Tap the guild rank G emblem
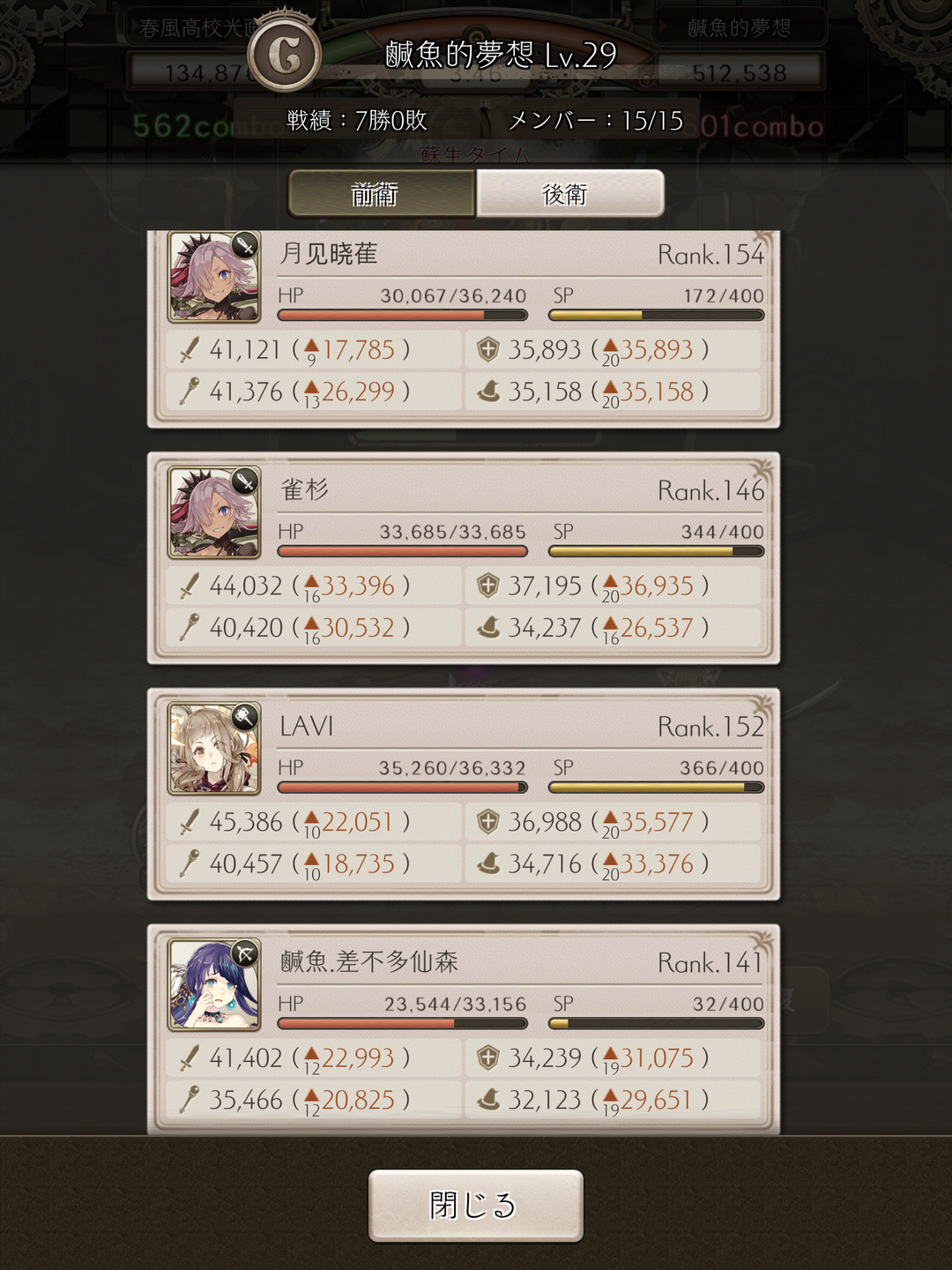The width and height of the screenshot is (952, 1270). (x=284, y=56)
